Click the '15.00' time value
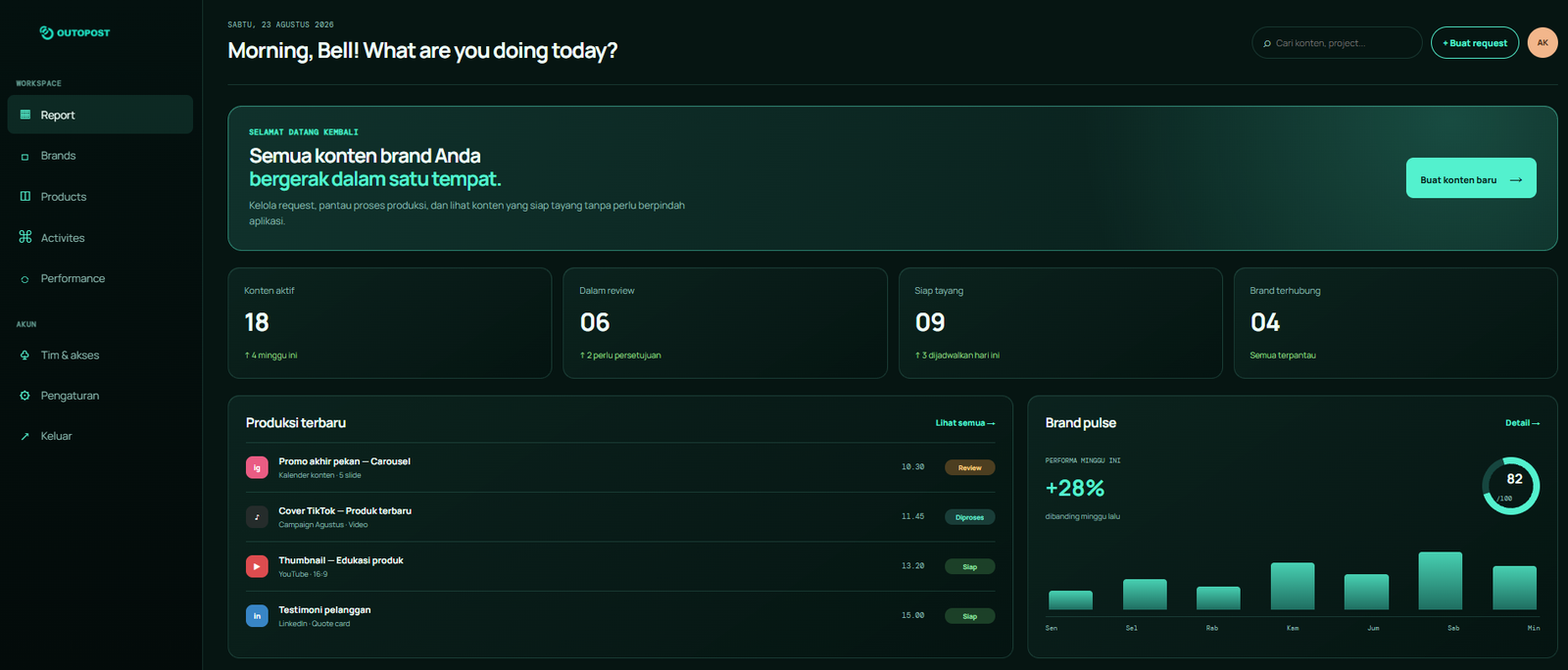Viewport: 1568px width, 670px height. click(x=912, y=615)
